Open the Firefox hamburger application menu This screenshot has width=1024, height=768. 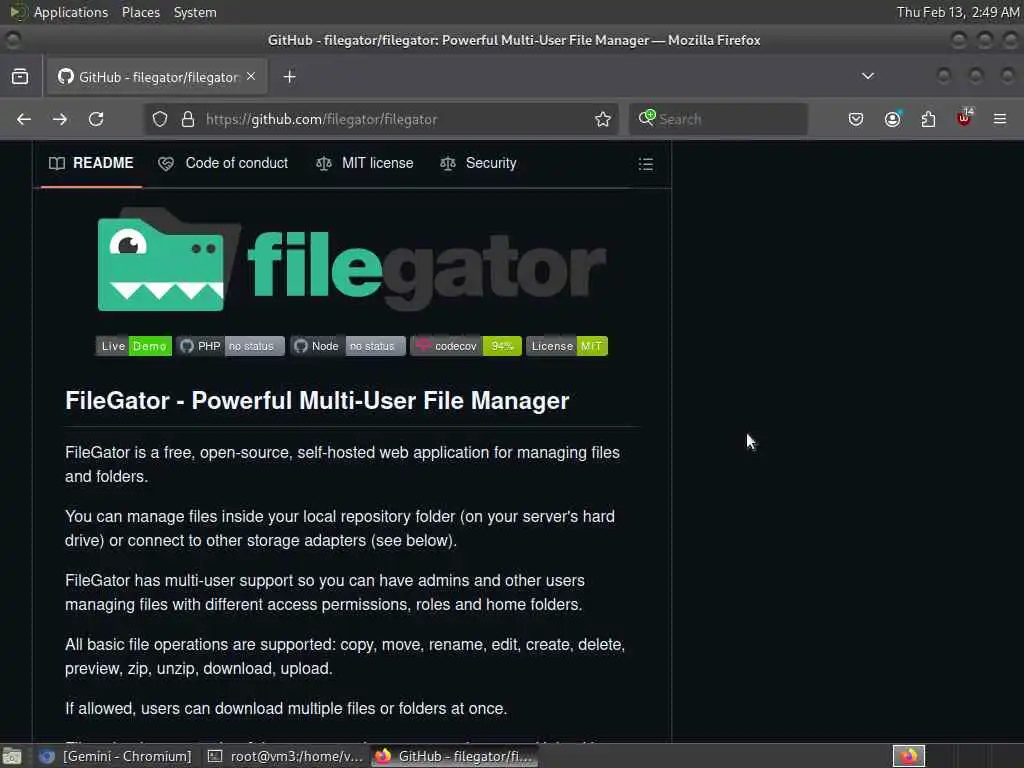pos(1000,119)
